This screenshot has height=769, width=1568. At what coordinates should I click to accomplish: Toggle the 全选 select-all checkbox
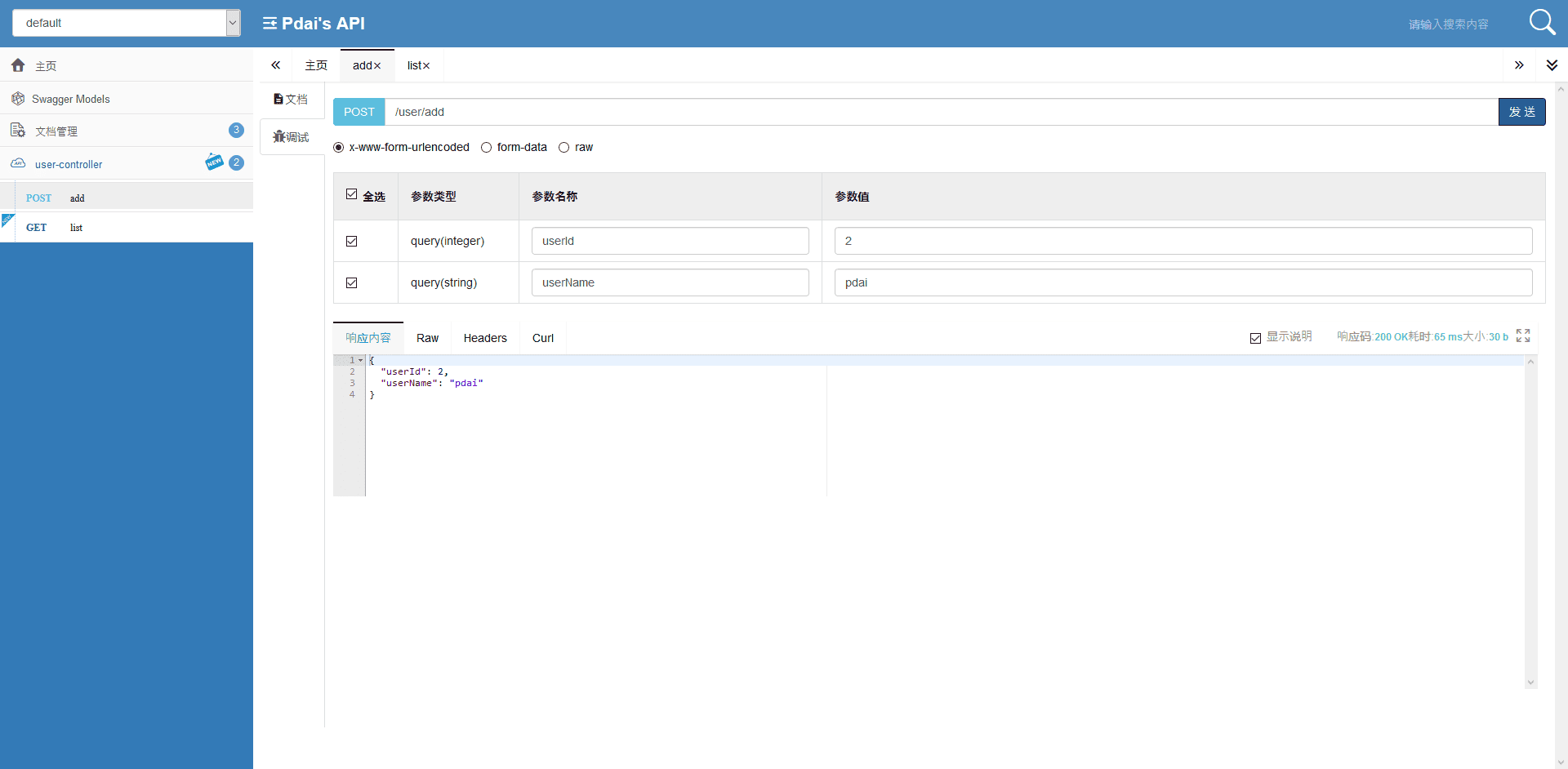(x=351, y=194)
